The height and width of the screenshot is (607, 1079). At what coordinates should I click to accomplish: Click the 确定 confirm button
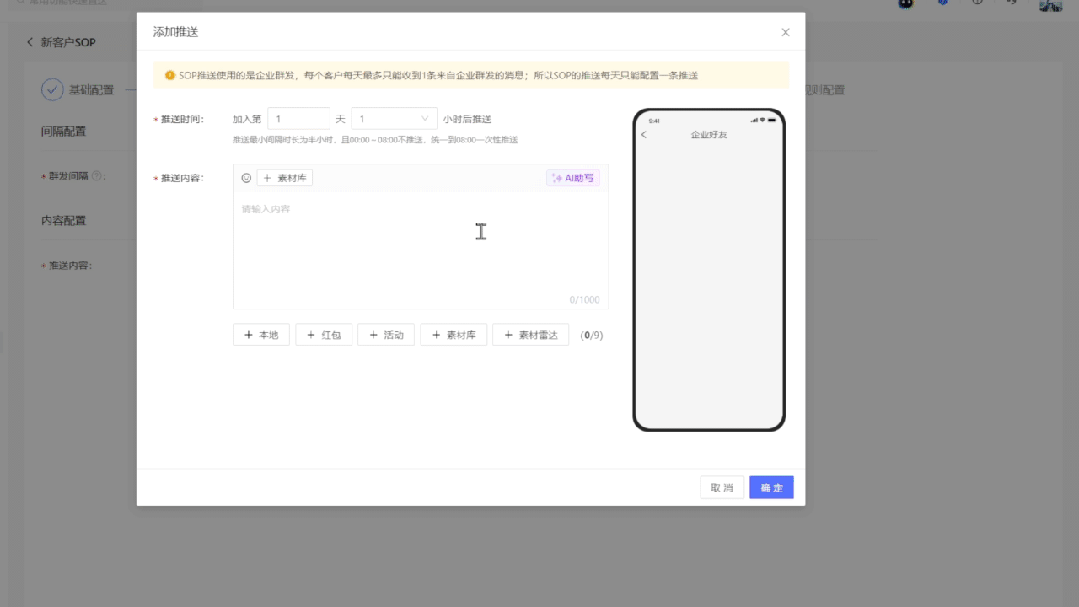(x=770, y=486)
